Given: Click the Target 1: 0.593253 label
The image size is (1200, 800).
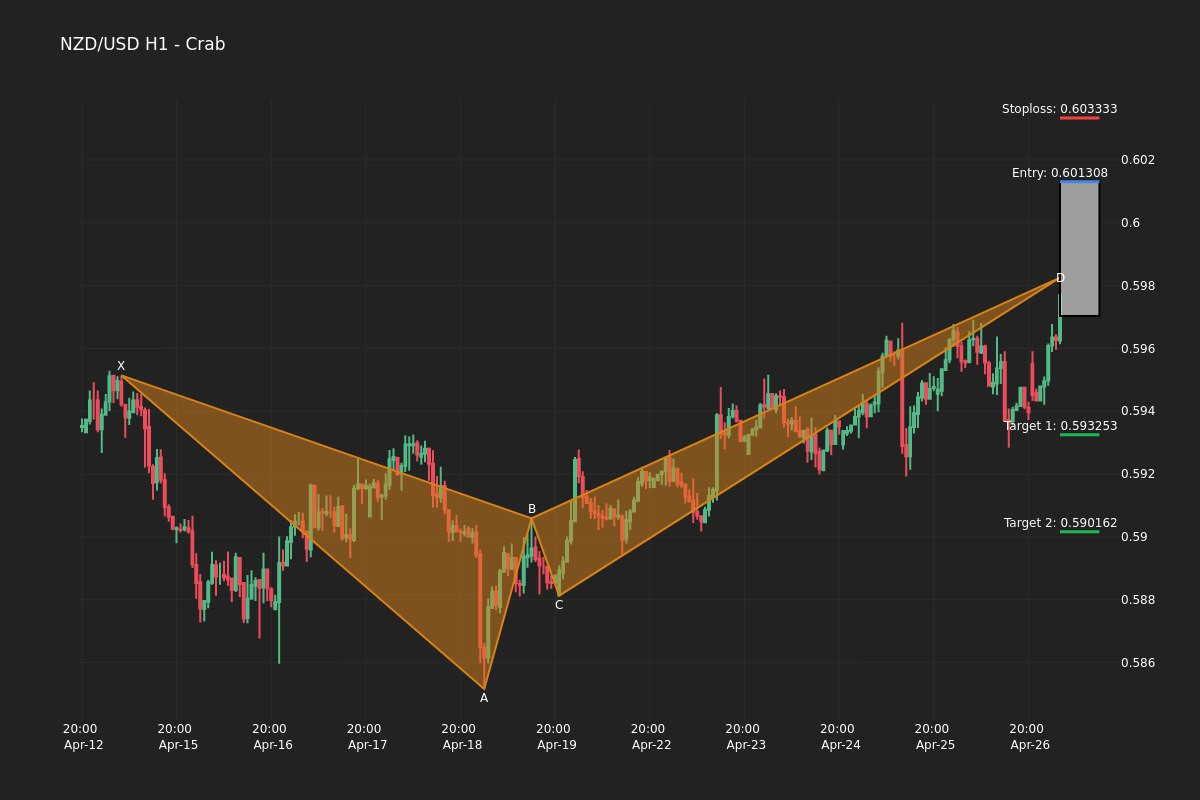Looking at the screenshot, I should pyautogui.click(x=1061, y=426).
